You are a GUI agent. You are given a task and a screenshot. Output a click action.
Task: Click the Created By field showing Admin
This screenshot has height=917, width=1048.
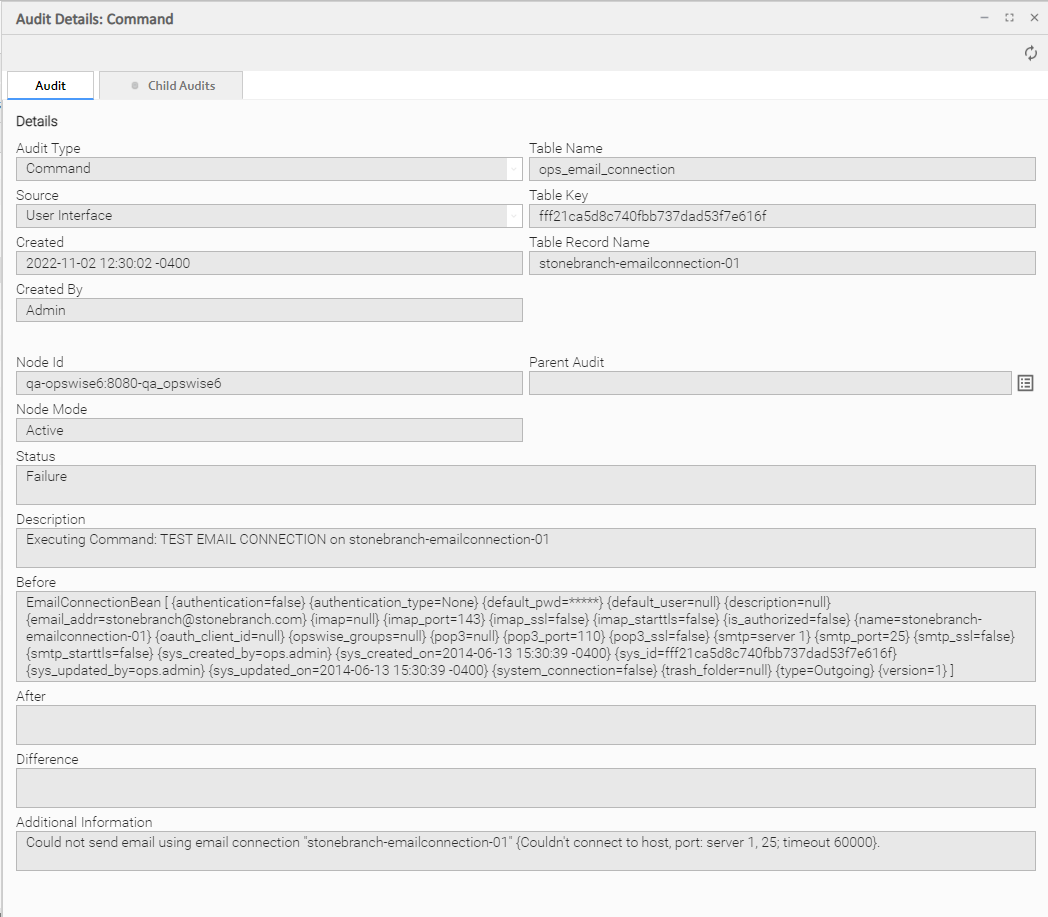[268, 310]
